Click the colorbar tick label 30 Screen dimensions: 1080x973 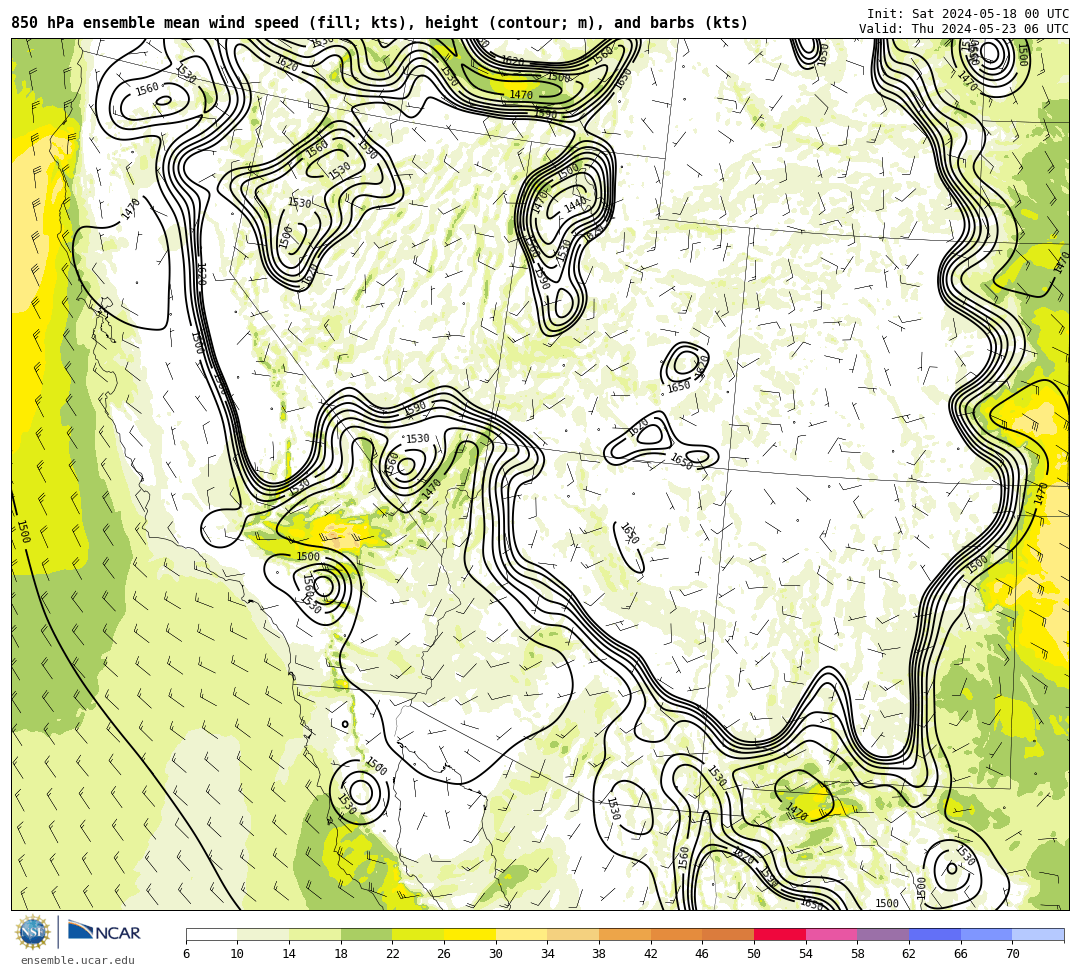tap(496, 954)
